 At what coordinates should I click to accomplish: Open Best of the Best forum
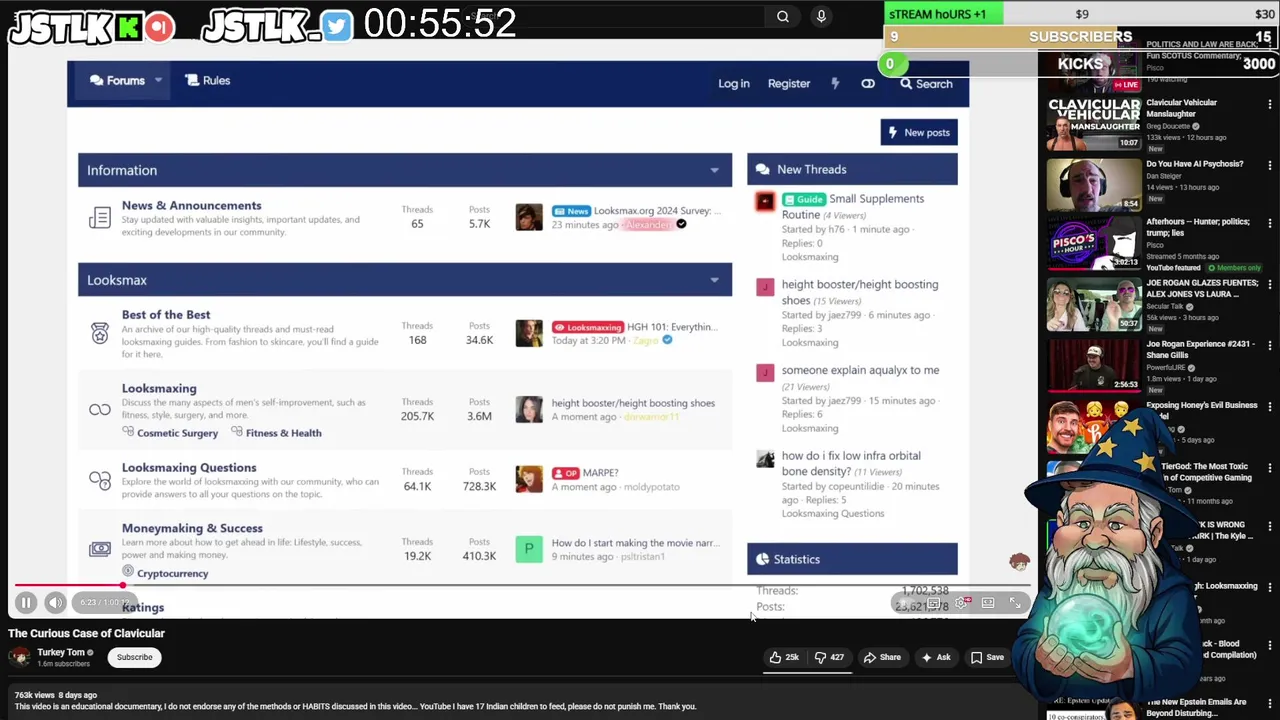coord(166,315)
